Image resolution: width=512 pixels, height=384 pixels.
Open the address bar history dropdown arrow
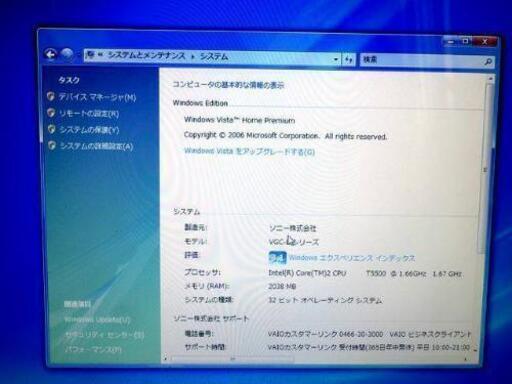[x=336, y=60]
